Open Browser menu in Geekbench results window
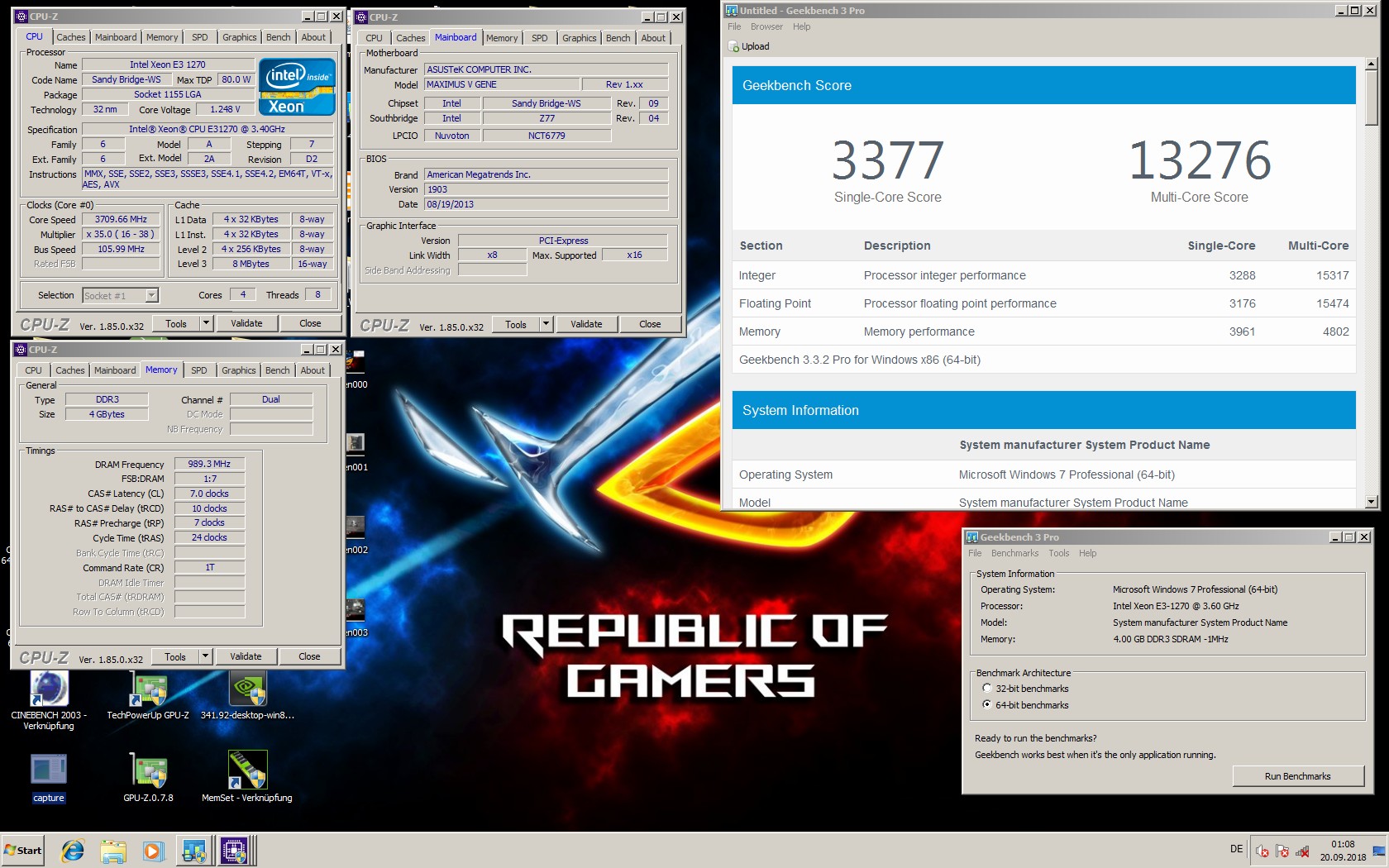The image size is (1389, 868). [x=766, y=26]
